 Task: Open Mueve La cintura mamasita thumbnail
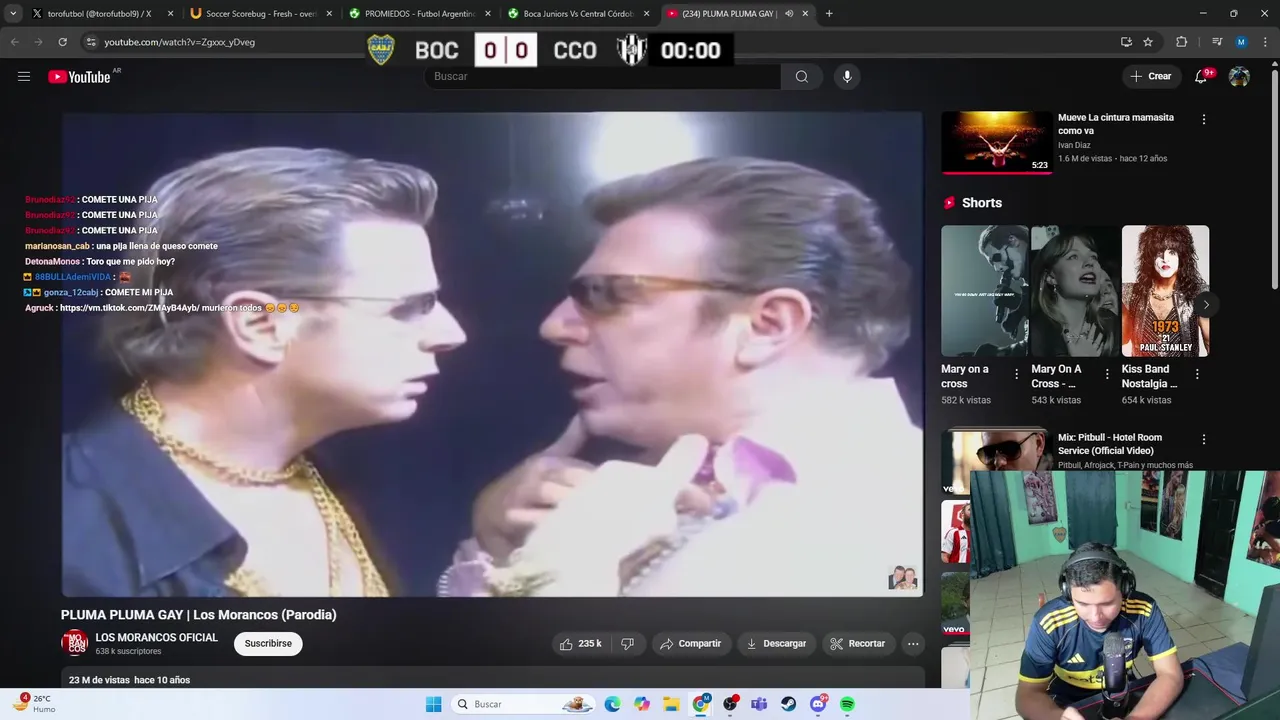(x=997, y=142)
